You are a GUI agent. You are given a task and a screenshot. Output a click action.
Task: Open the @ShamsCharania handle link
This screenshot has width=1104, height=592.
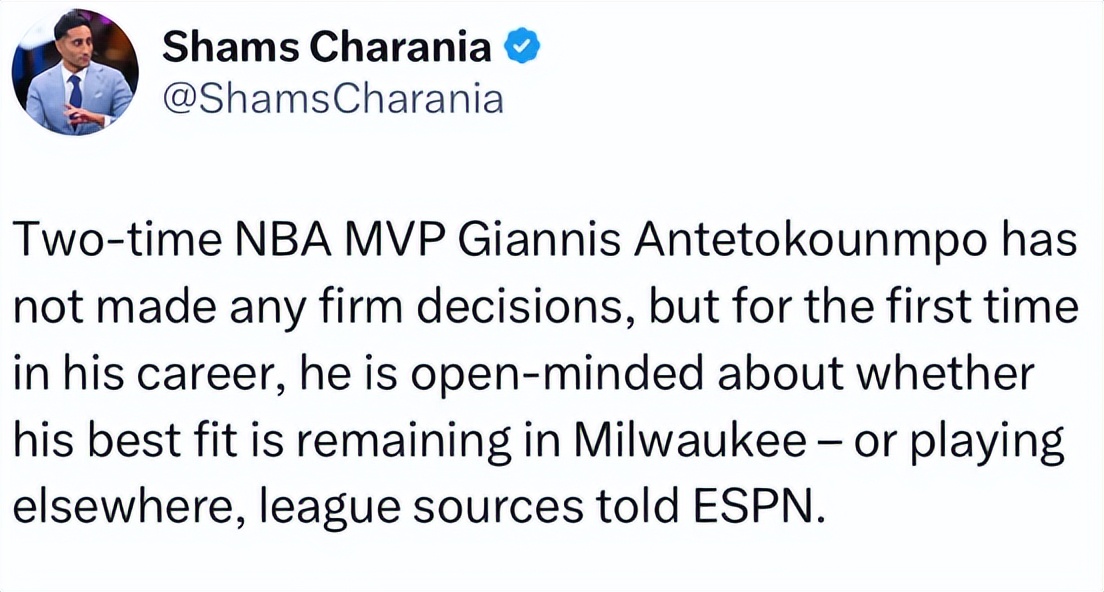[333, 99]
